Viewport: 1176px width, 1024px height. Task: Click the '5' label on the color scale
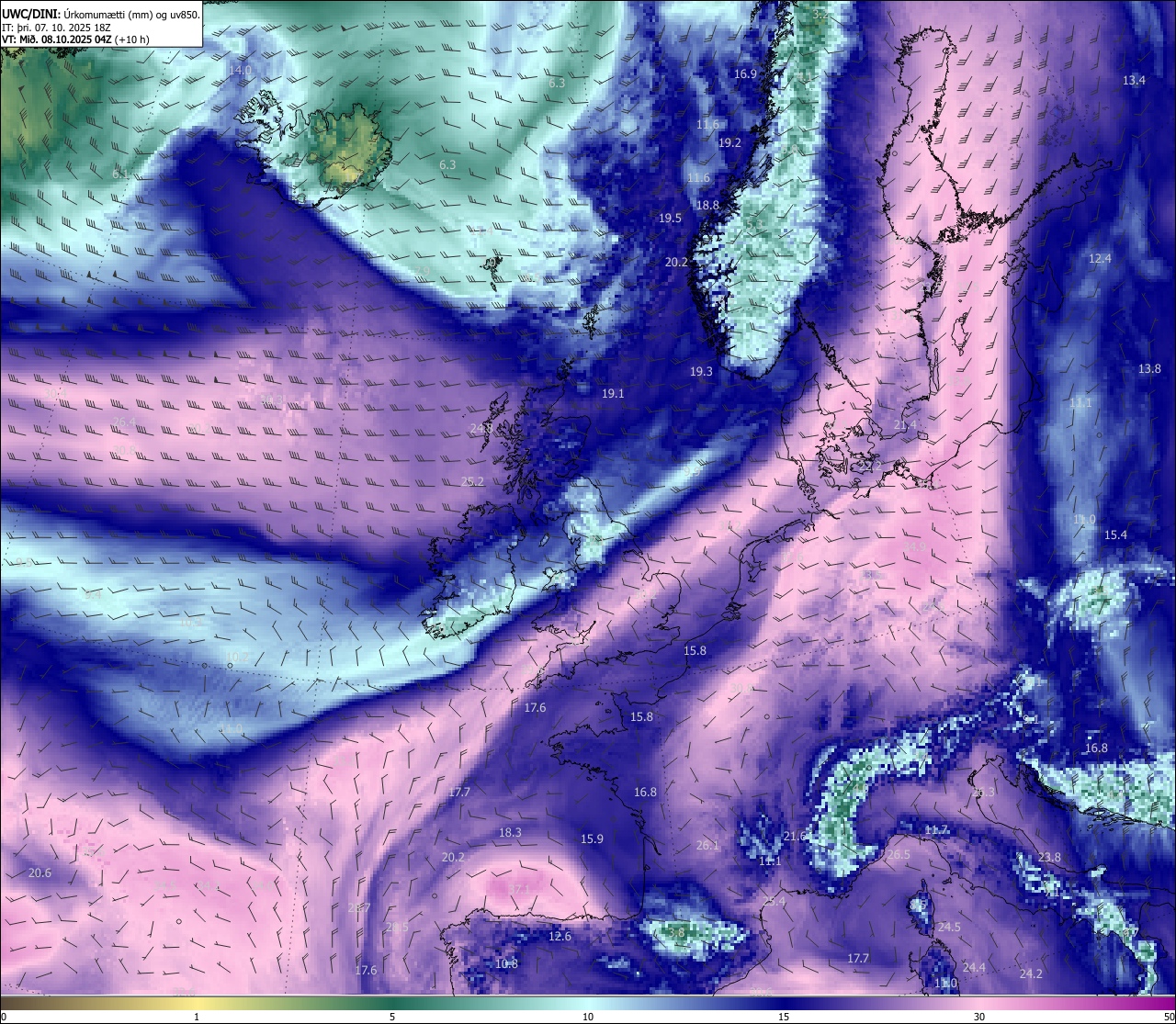tap(392, 1017)
